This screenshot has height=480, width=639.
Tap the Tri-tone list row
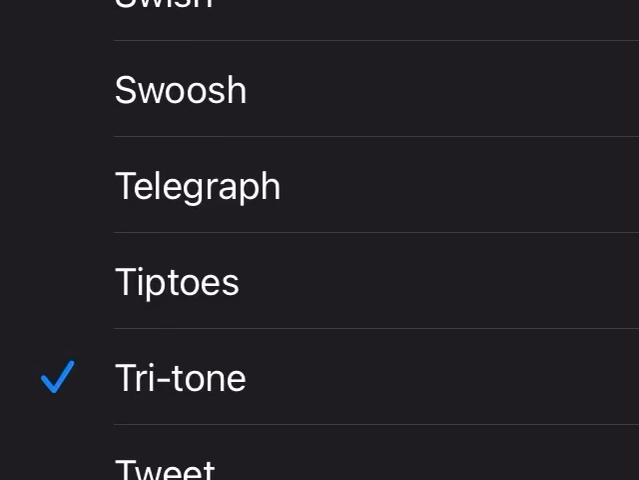click(320, 378)
